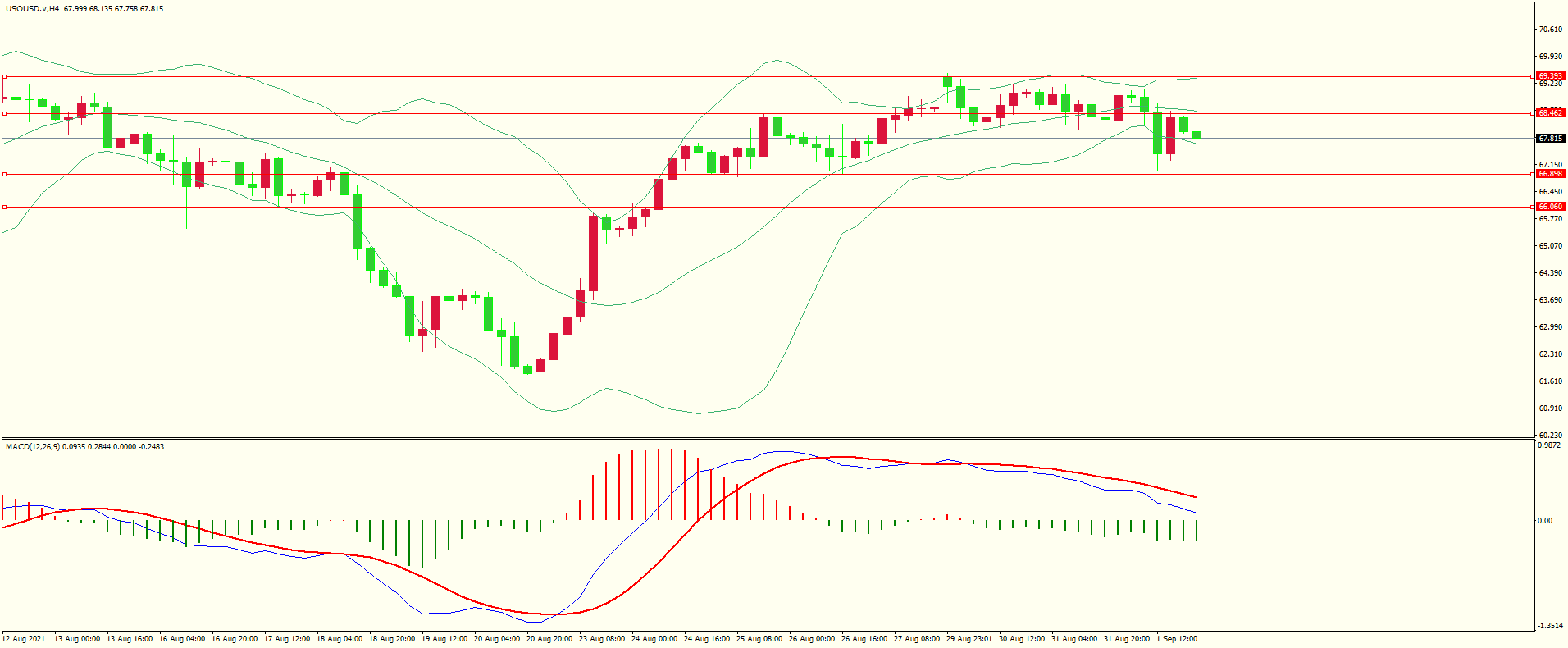Viewport: 1568px width, 648px height.
Task: Click left anchor handle of 68.462 line
Action: tap(4, 113)
